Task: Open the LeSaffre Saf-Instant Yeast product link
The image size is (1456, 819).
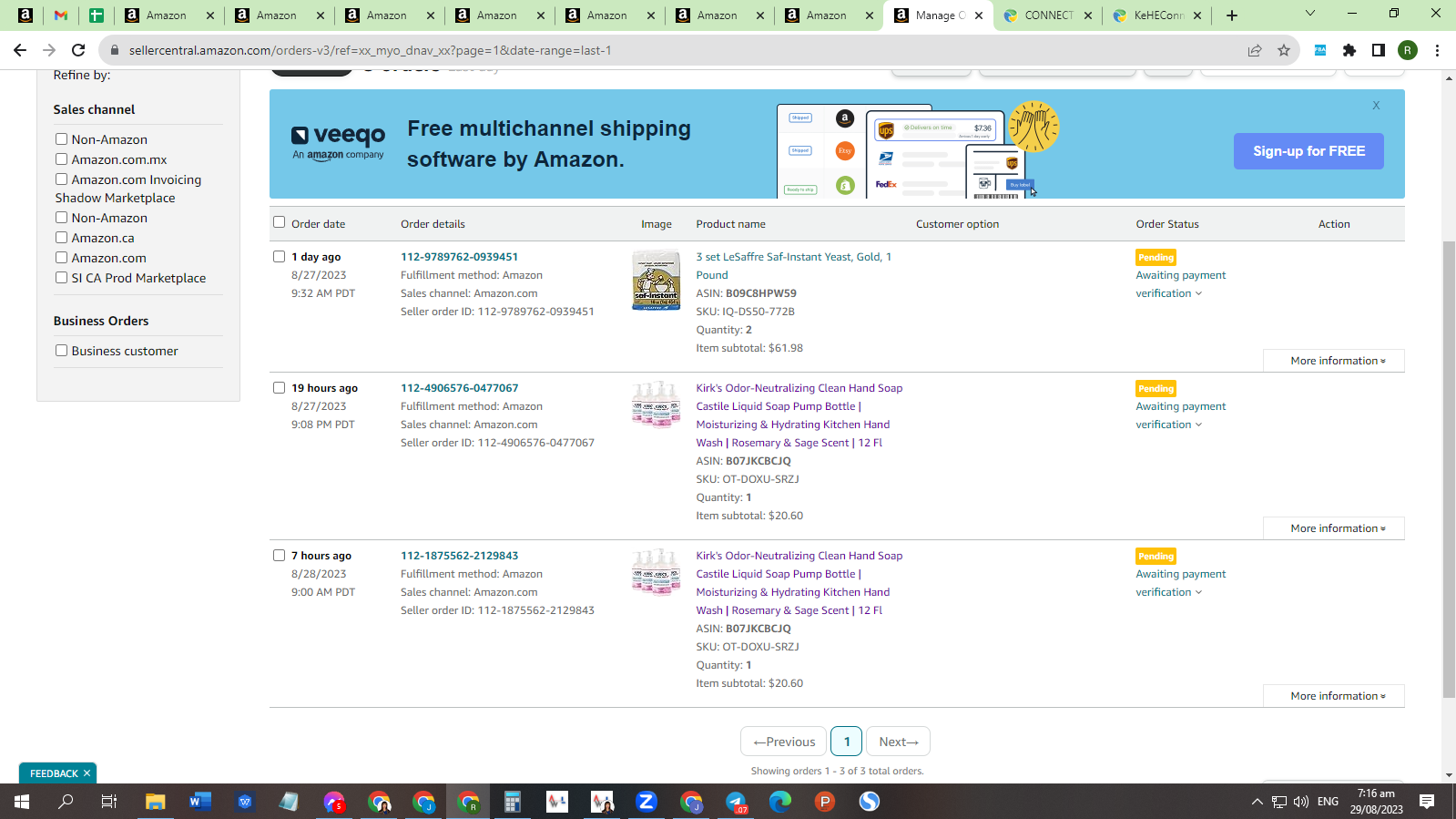Action: coord(794,266)
